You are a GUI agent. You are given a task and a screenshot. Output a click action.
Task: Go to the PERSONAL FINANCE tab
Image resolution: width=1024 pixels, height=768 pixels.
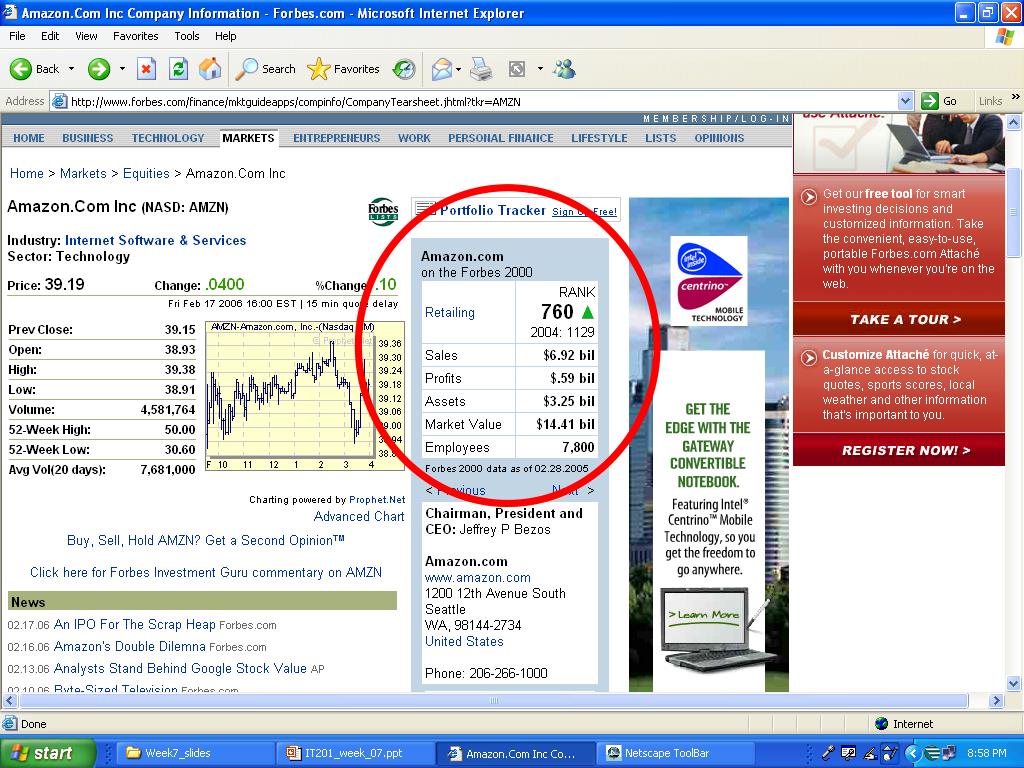coord(501,138)
